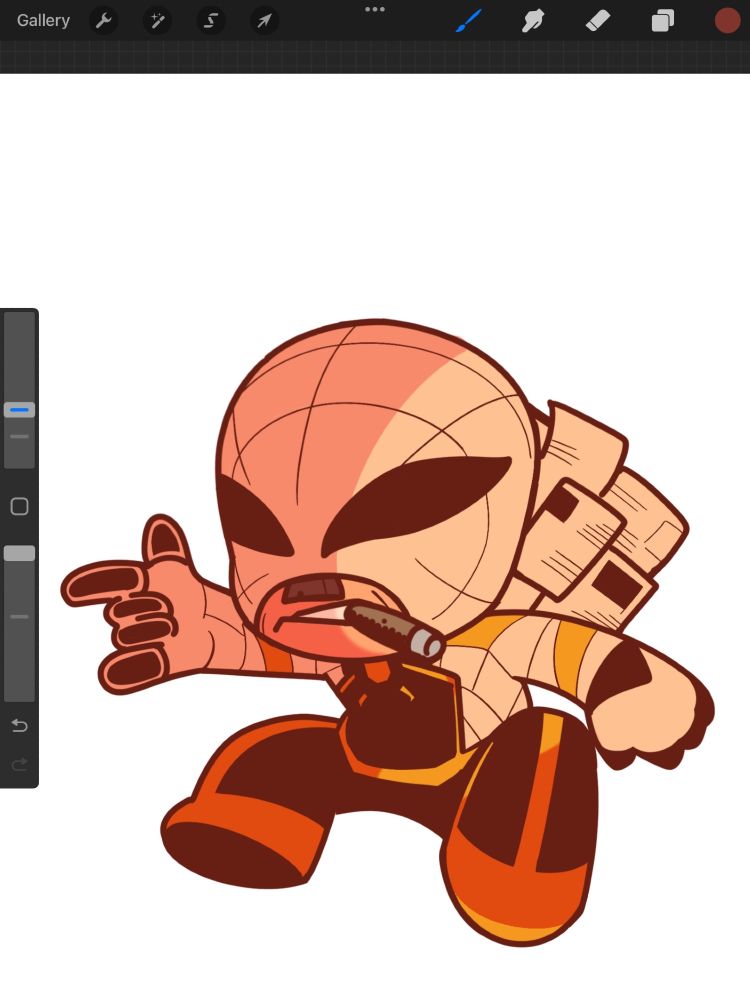Viewport: 750px width, 1000px height.
Task: Select the Eraser tool
Action: (598, 21)
